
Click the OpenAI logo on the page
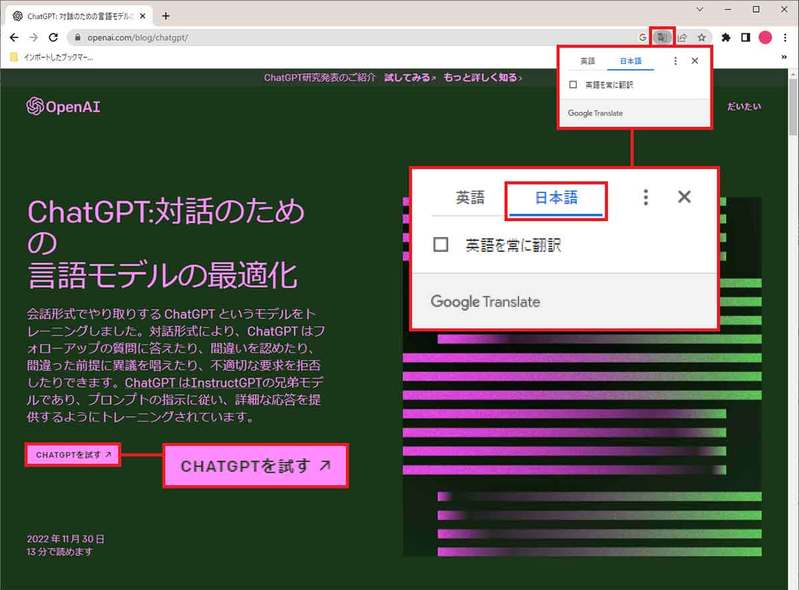tap(63, 106)
